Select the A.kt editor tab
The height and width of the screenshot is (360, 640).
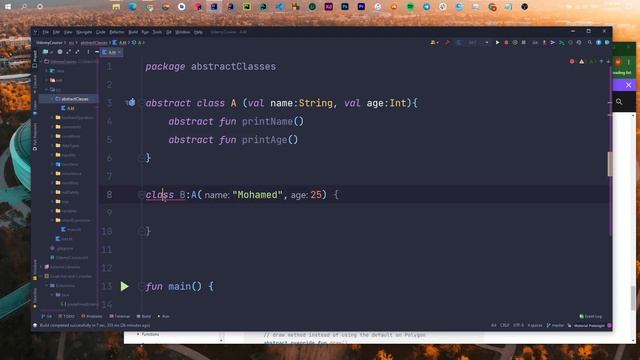pos(111,52)
